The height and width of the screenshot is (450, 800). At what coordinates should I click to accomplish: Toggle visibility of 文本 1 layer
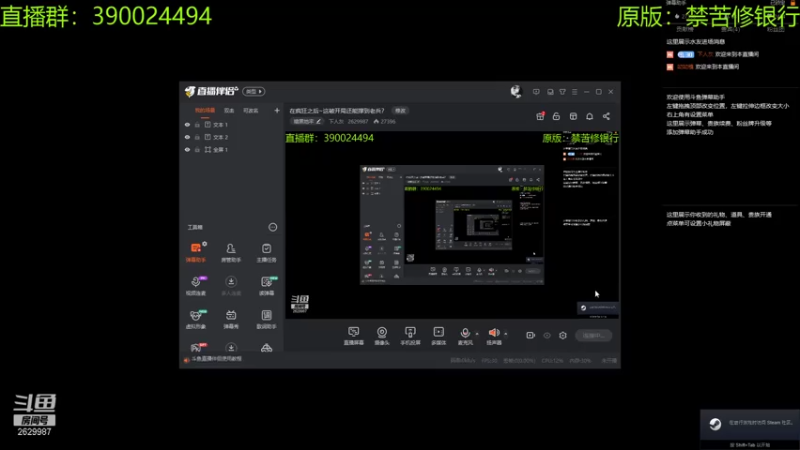tap(187, 124)
